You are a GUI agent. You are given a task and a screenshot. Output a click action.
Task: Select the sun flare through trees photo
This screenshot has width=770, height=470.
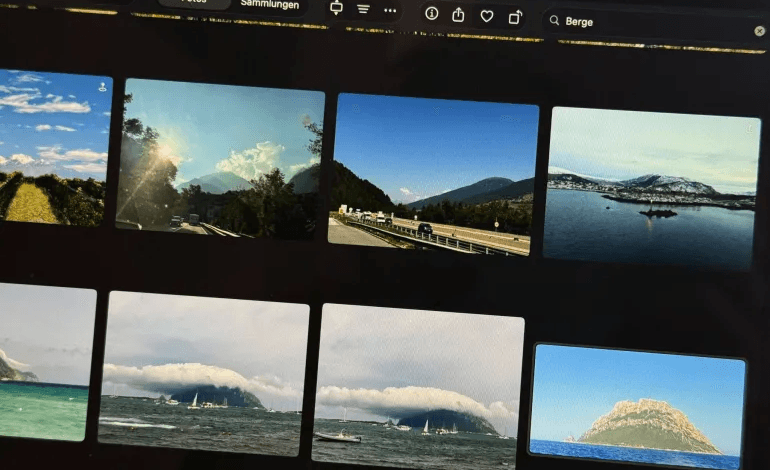click(x=220, y=158)
